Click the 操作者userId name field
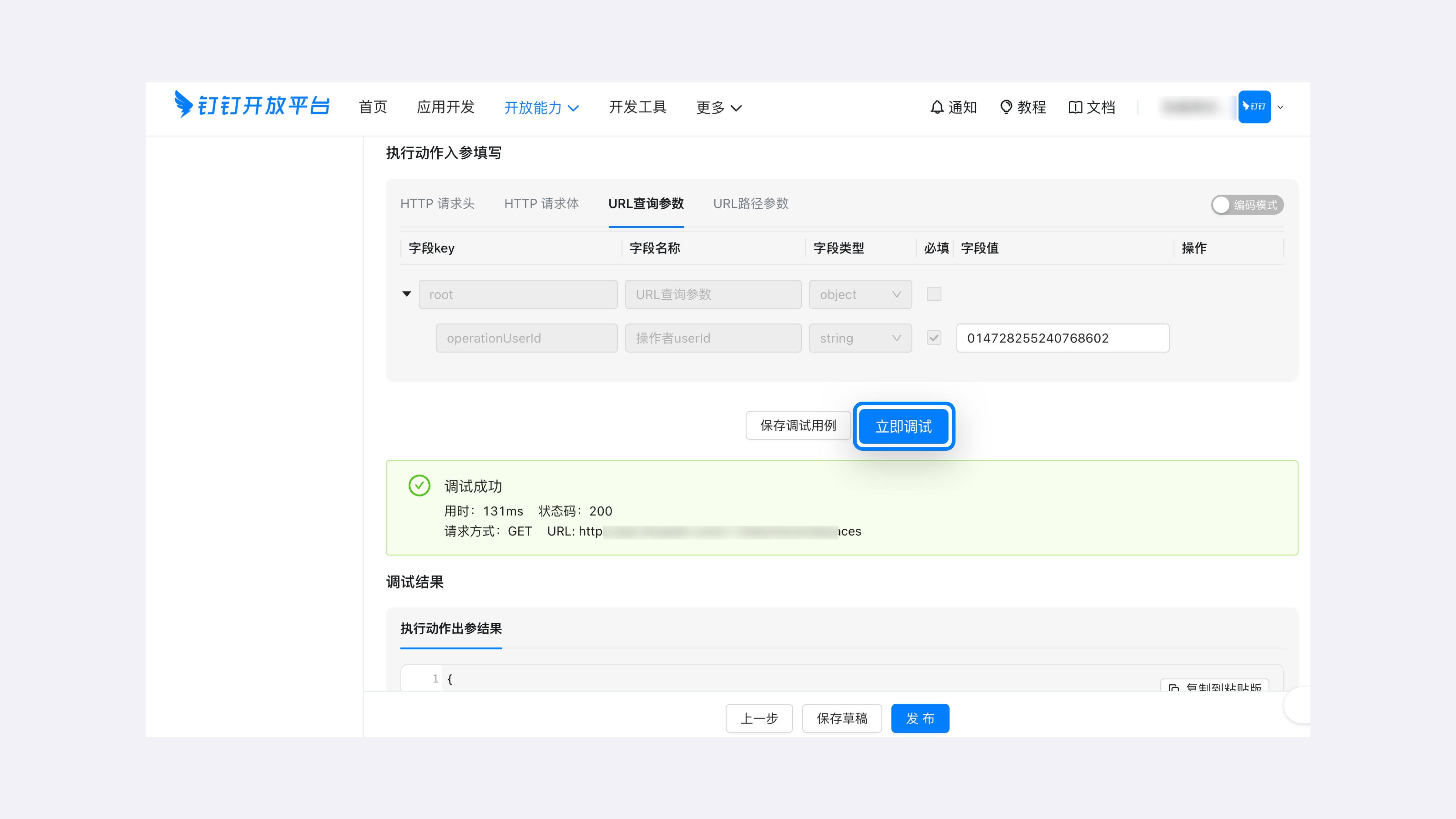The height and width of the screenshot is (819, 1456). click(713, 338)
